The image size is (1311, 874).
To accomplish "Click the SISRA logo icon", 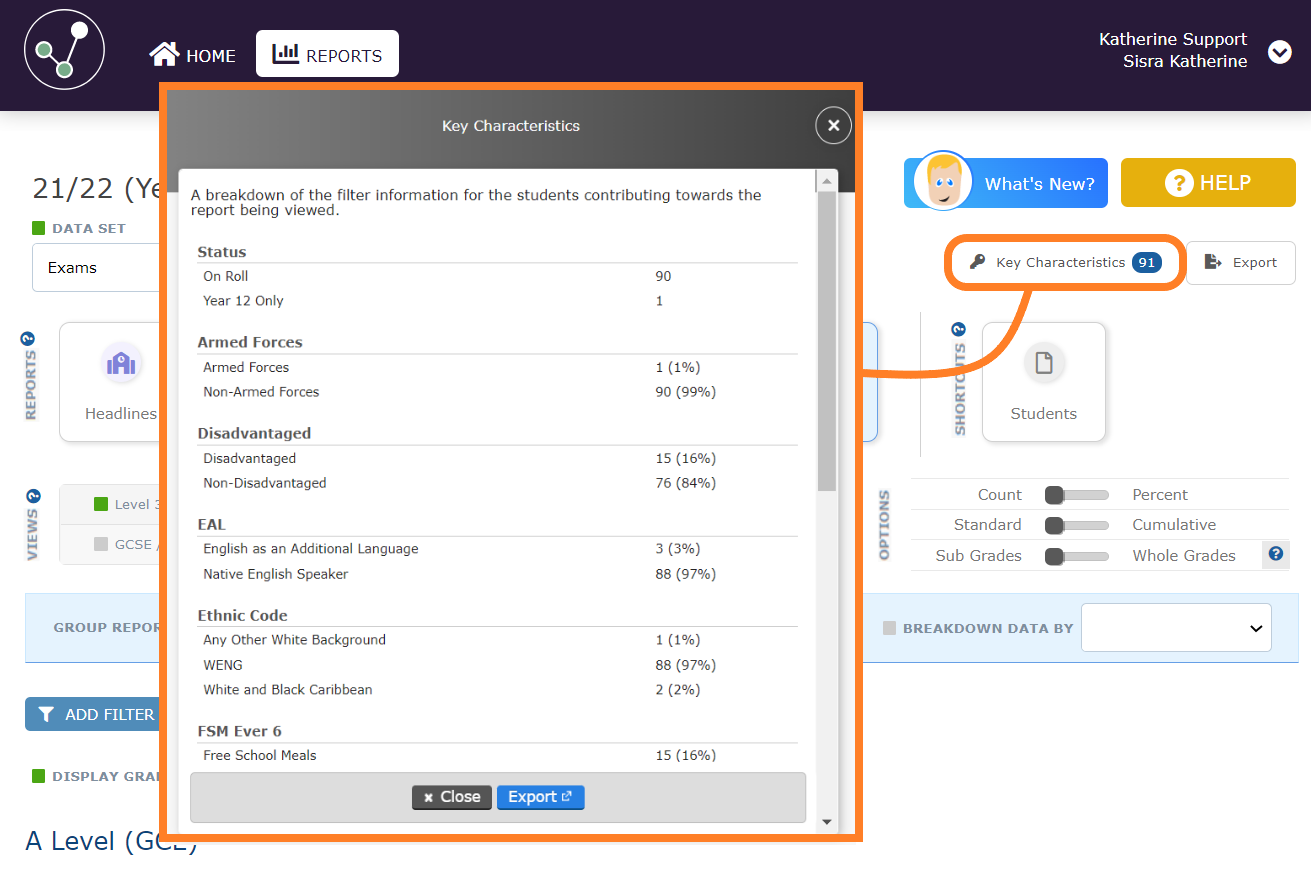I will pos(64,50).
